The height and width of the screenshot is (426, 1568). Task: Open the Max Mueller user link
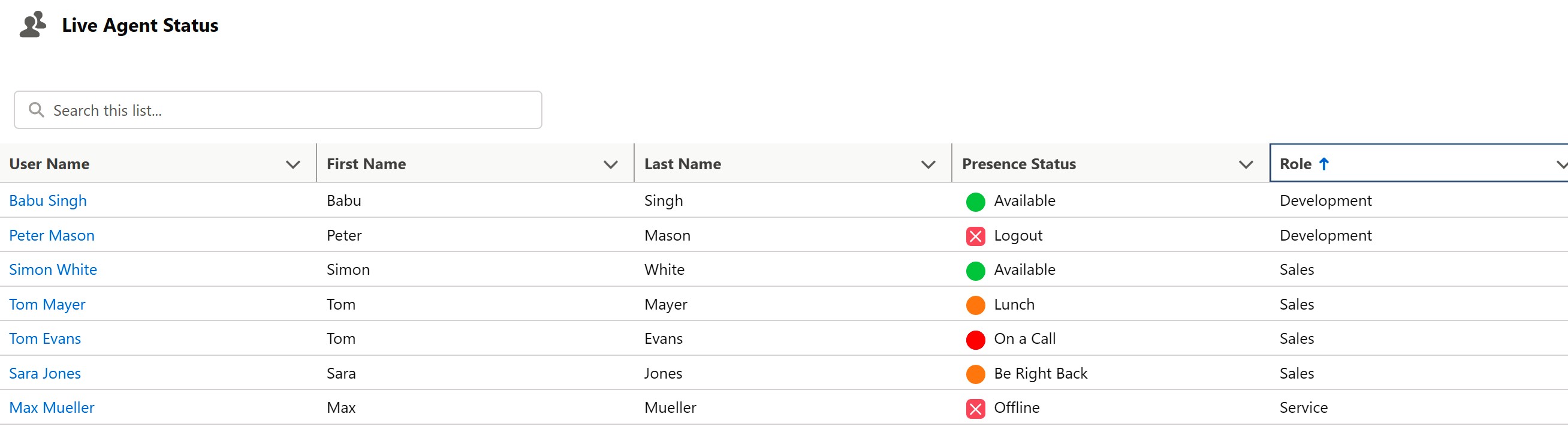click(x=52, y=407)
